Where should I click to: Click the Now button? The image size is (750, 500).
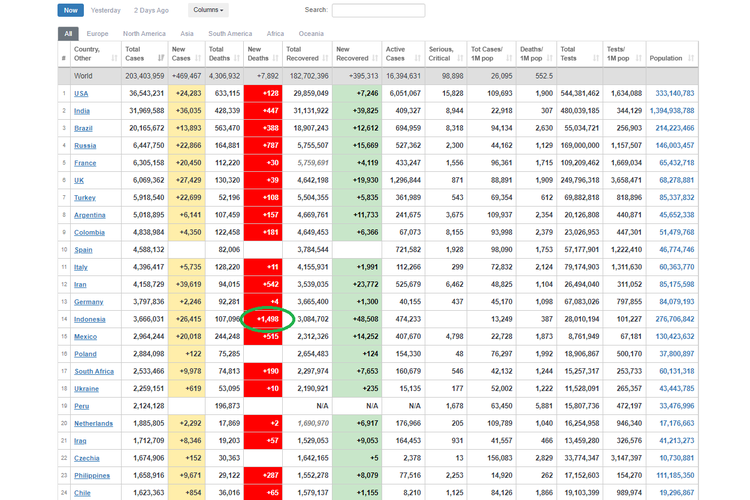click(x=69, y=10)
